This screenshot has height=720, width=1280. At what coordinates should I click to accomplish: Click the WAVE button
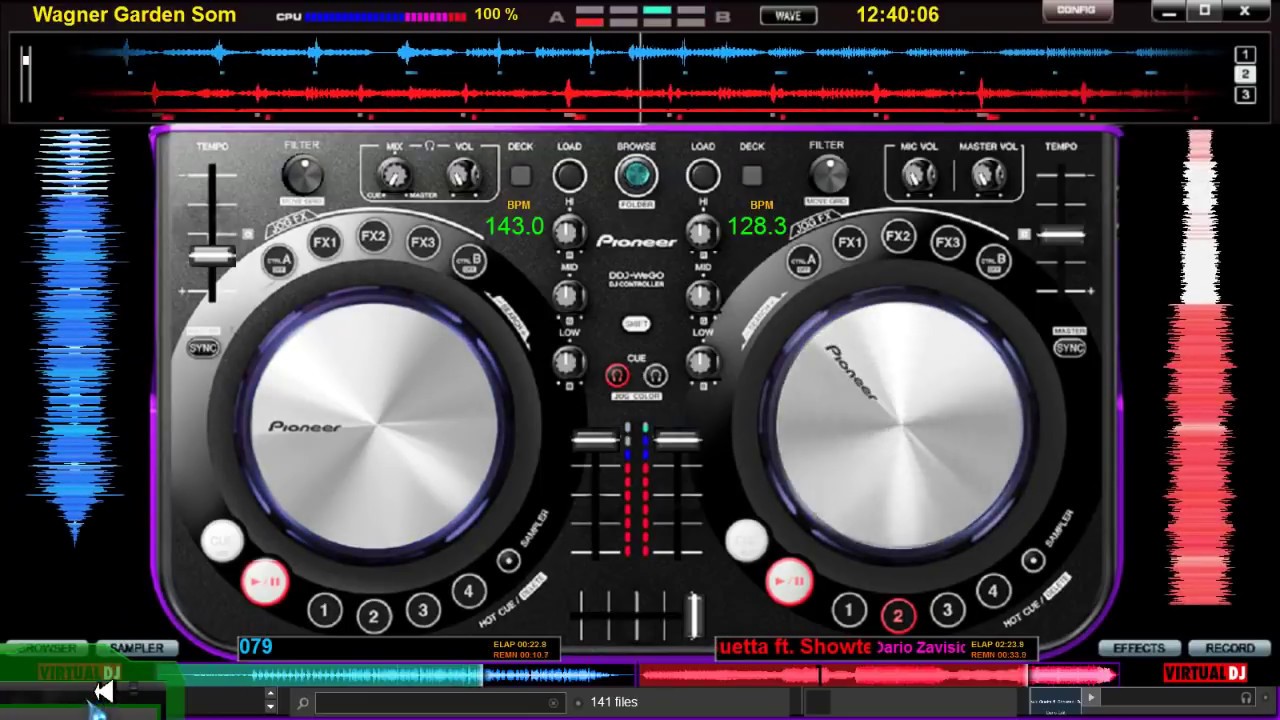tap(788, 15)
